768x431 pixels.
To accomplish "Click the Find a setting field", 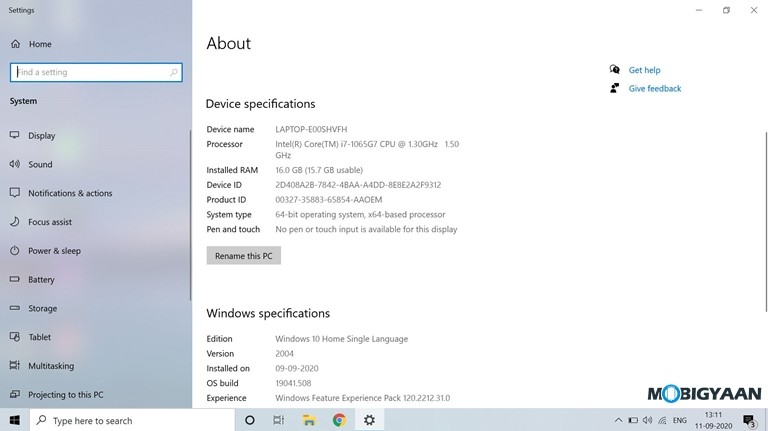I will 96,72.
